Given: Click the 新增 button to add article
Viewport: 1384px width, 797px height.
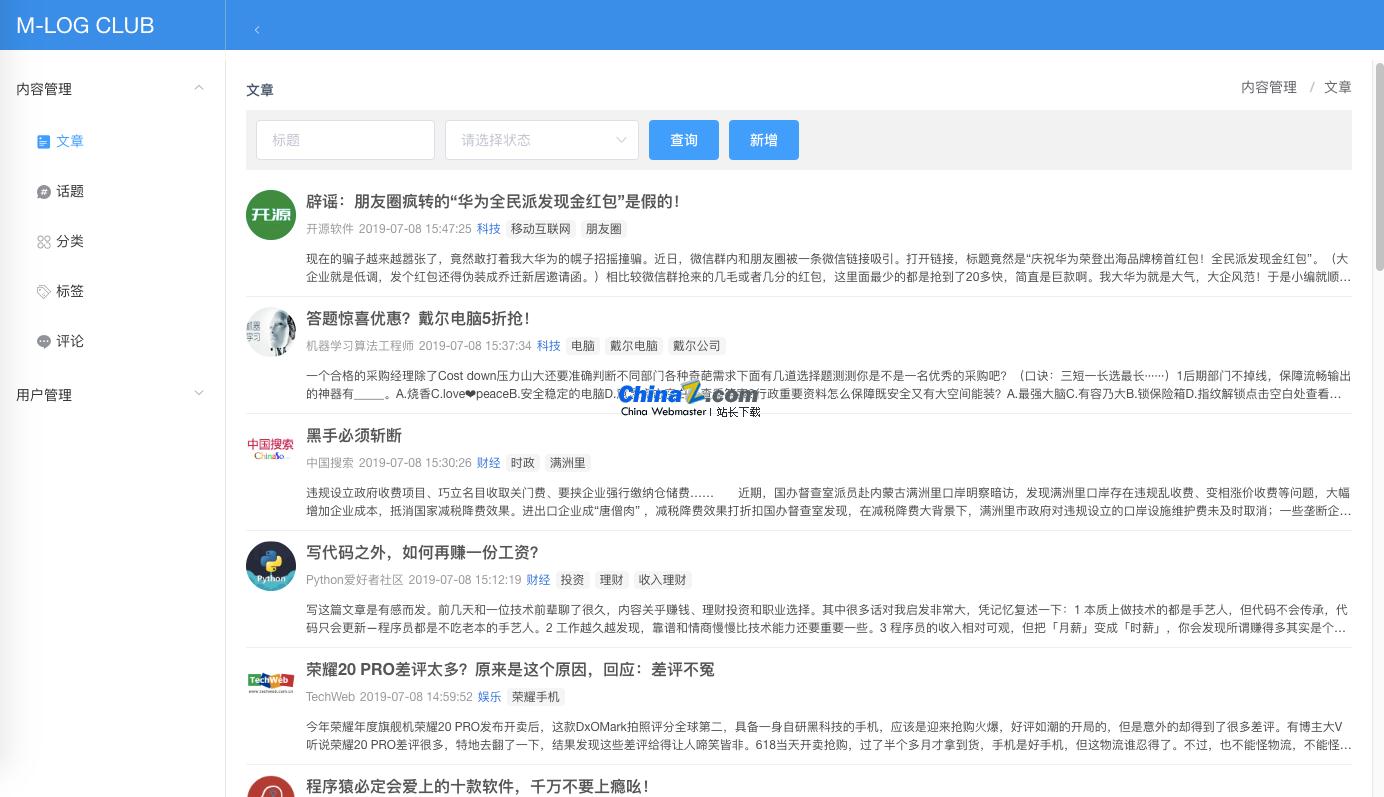Looking at the screenshot, I should [x=763, y=140].
